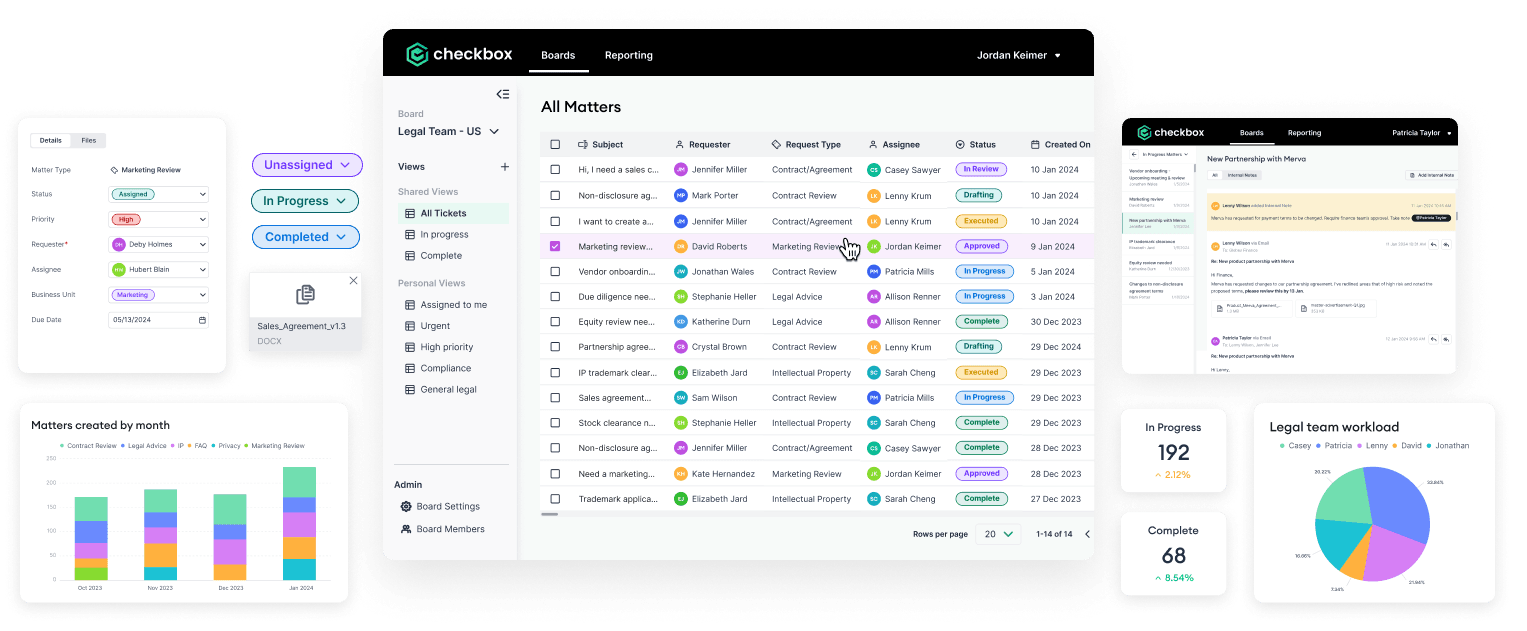Click the Board Members people icon
The width and height of the screenshot is (1527, 631).
(x=406, y=529)
